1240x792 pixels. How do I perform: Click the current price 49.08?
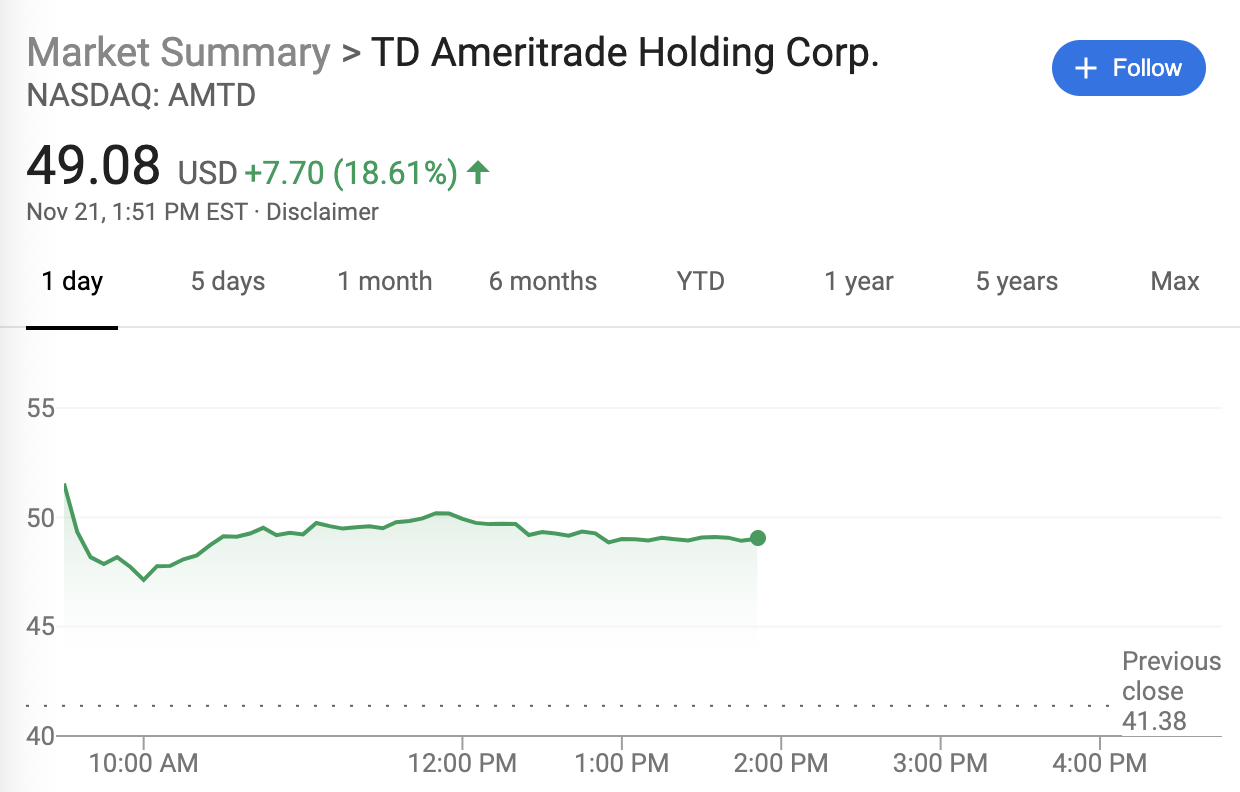coord(92,166)
